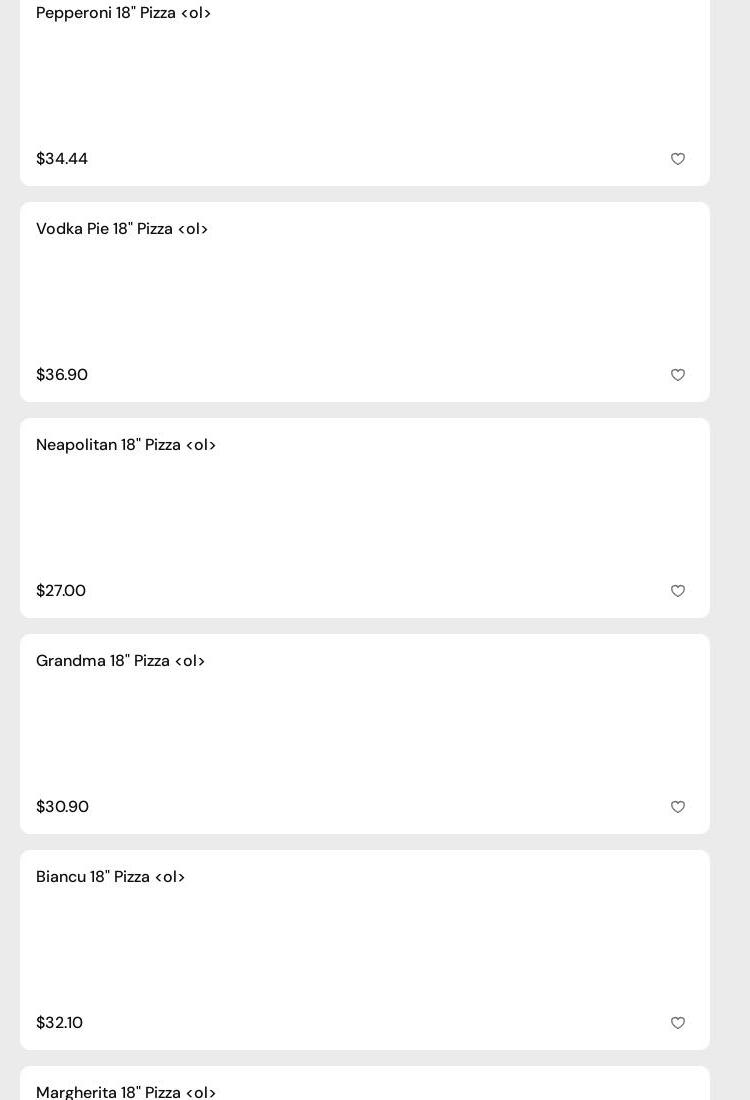Open the Pepperoni 18" Pizza title
Viewport: 750px width, 1100px height.
(124, 13)
